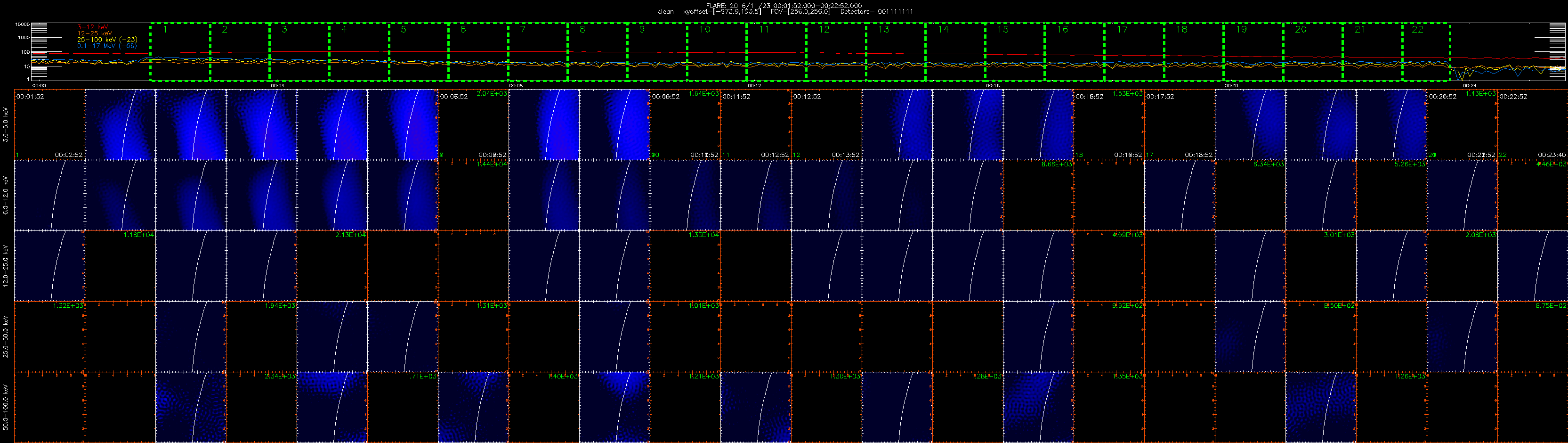
Task: Select time interval marker 11 on lightcurve
Action: (x=764, y=29)
